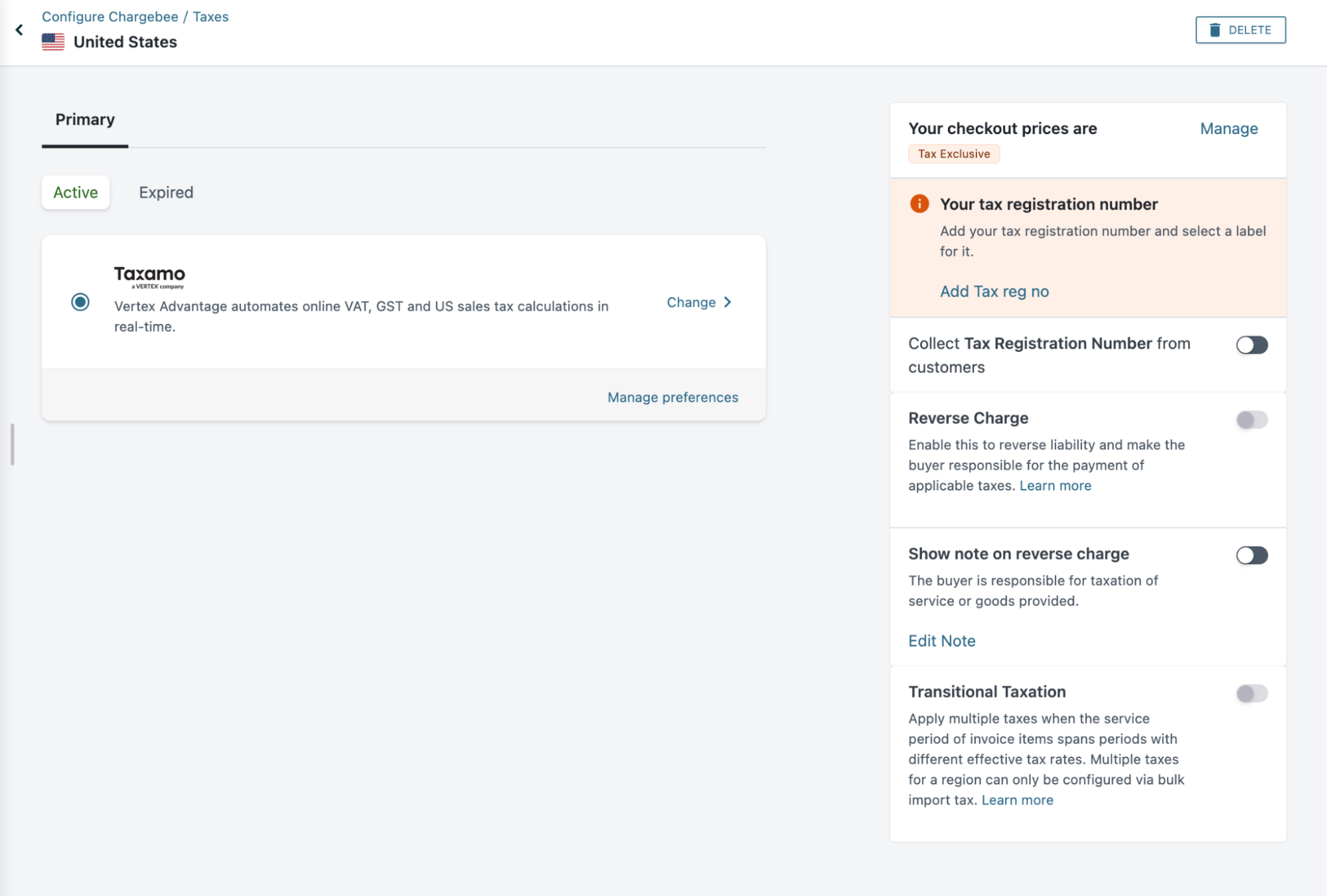Enable Collect Tax Registration Number toggle
This screenshot has height=896, width=1327.
tap(1251, 345)
